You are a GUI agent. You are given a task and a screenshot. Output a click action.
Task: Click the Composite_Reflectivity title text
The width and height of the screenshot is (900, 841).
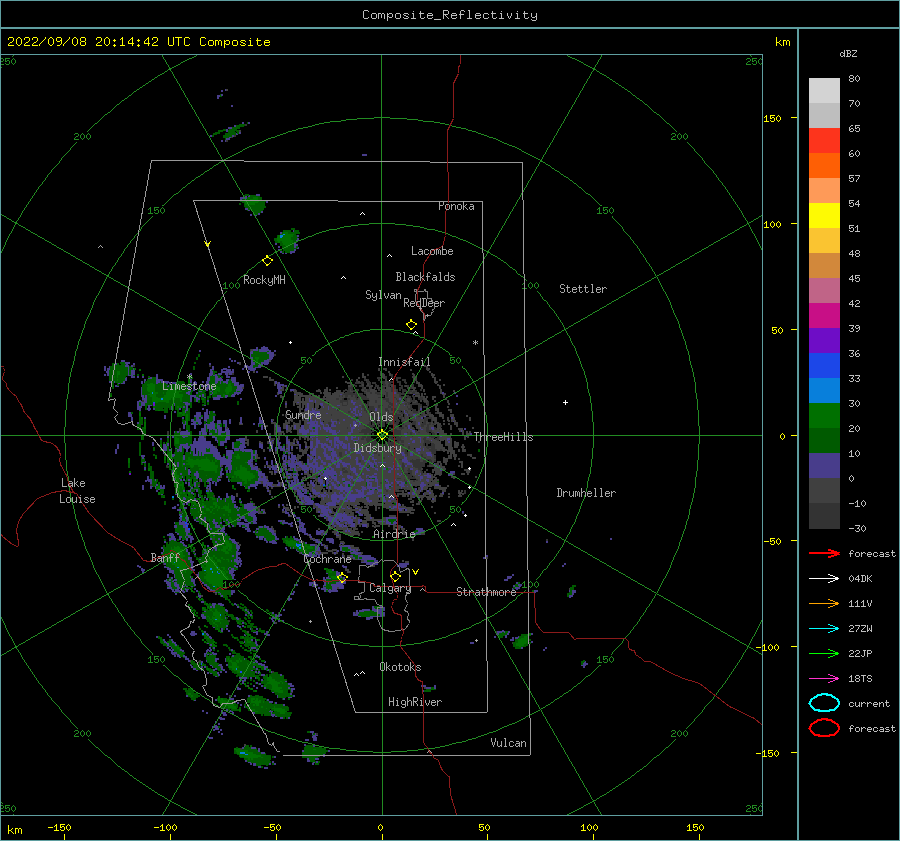click(x=450, y=15)
